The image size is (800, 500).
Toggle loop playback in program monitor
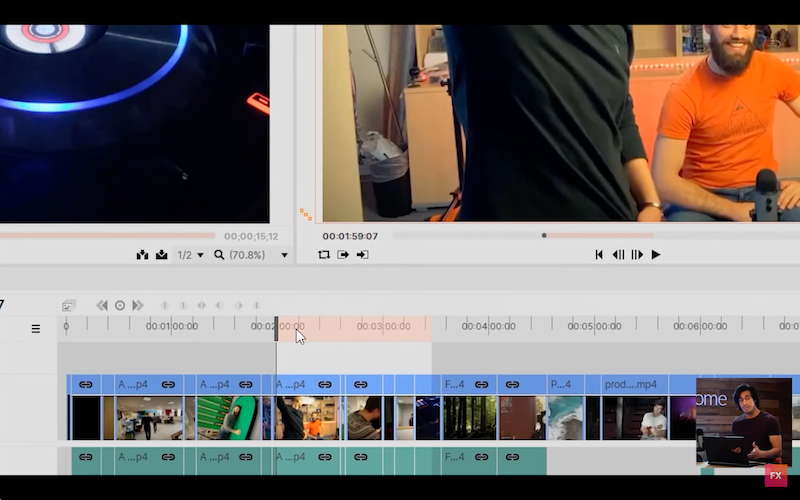coord(323,255)
